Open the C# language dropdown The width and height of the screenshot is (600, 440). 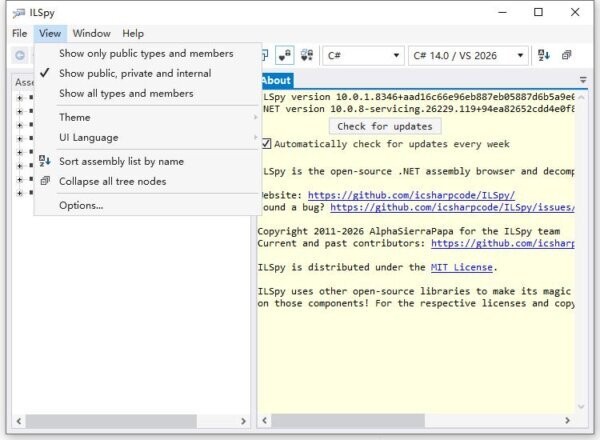click(x=363, y=56)
